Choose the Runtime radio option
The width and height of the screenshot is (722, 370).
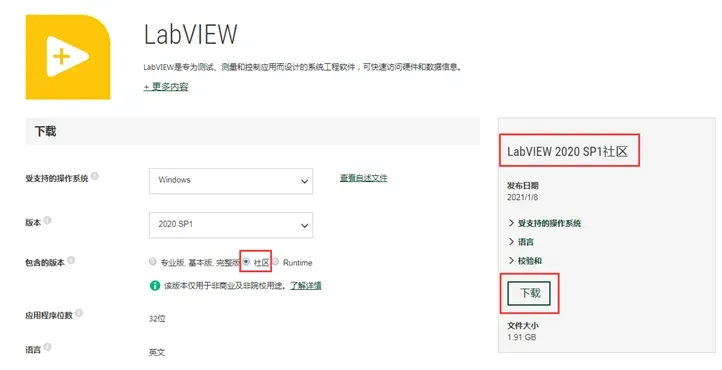coord(275,261)
